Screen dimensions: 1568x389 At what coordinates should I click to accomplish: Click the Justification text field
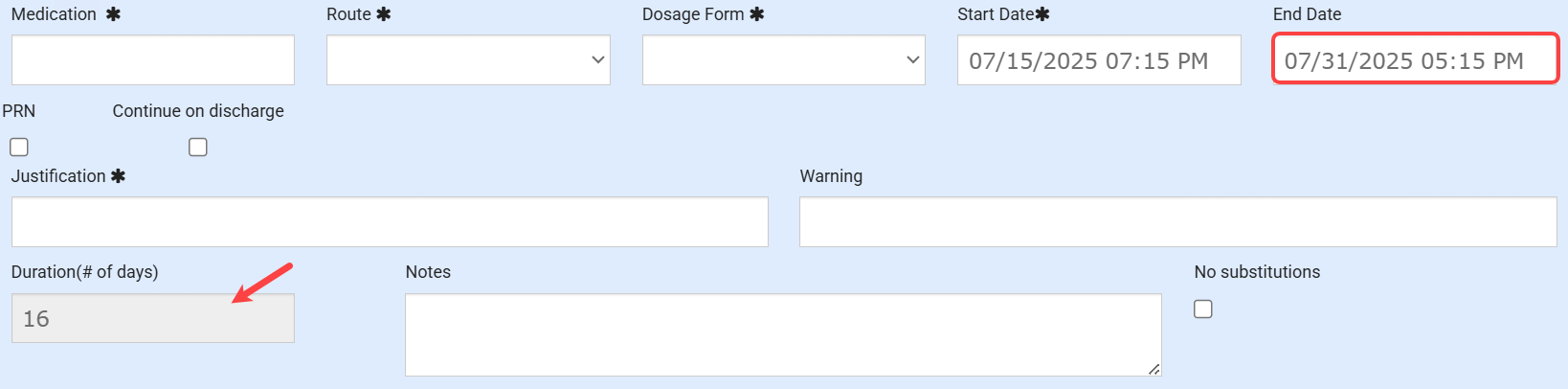pyautogui.click(x=390, y=222)
